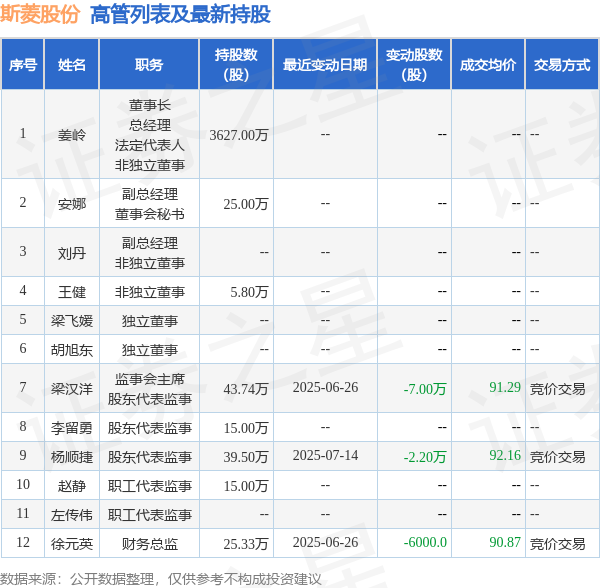Click the name 李留勇
Viewport: 600px width, 588px height.
72,428
